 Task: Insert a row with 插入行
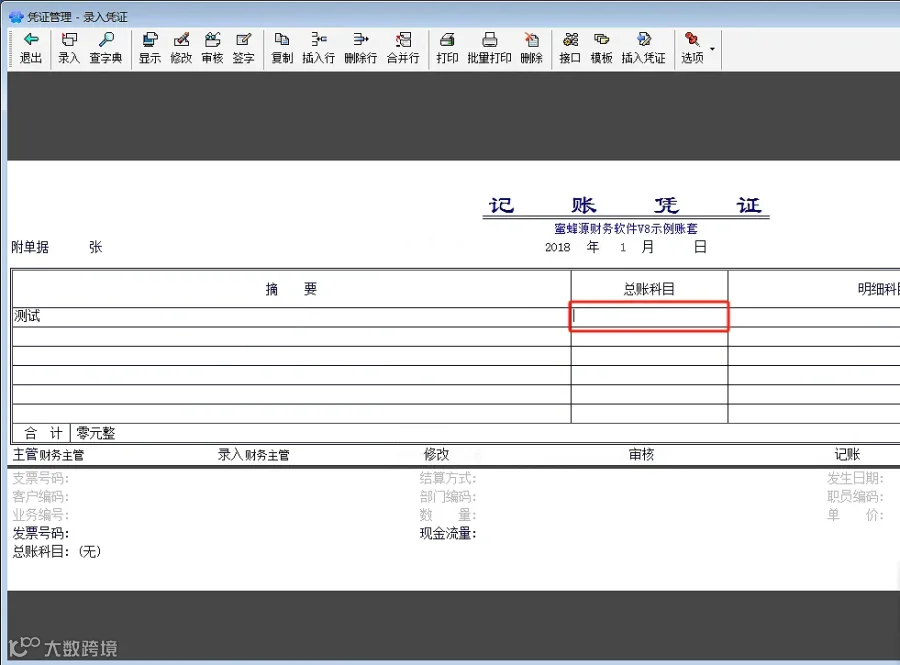(319, 48)
